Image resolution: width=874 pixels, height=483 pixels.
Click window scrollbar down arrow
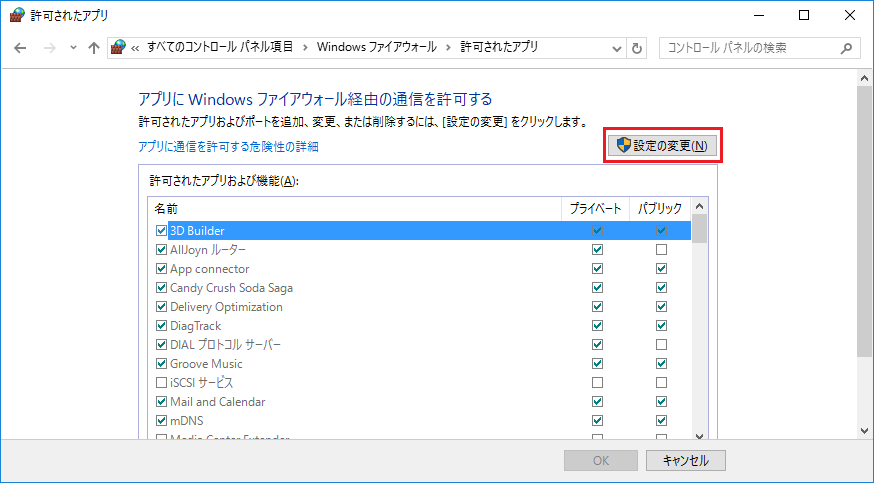click(x=865, y=430)
